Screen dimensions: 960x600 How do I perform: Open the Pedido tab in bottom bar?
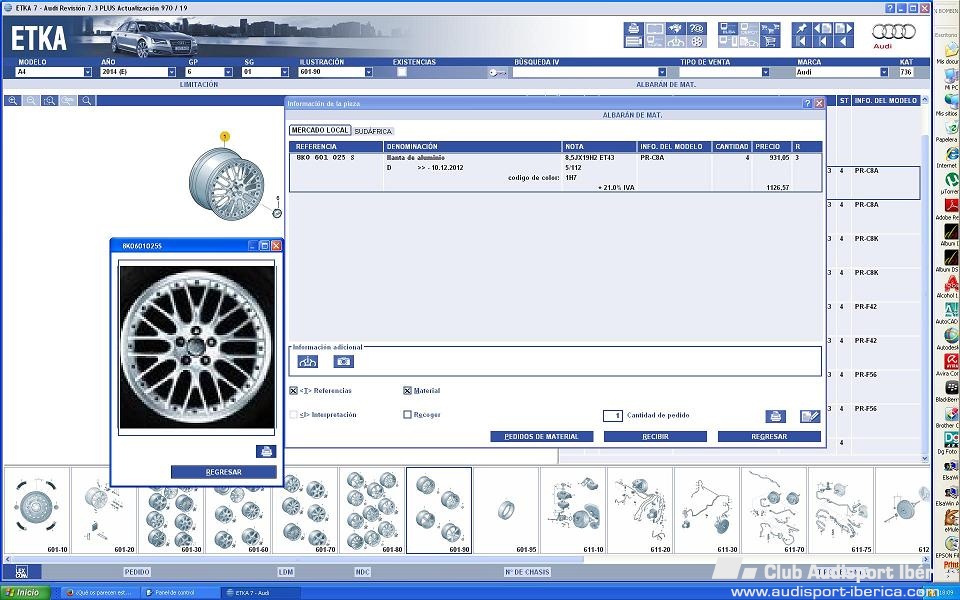click(137, 572)
